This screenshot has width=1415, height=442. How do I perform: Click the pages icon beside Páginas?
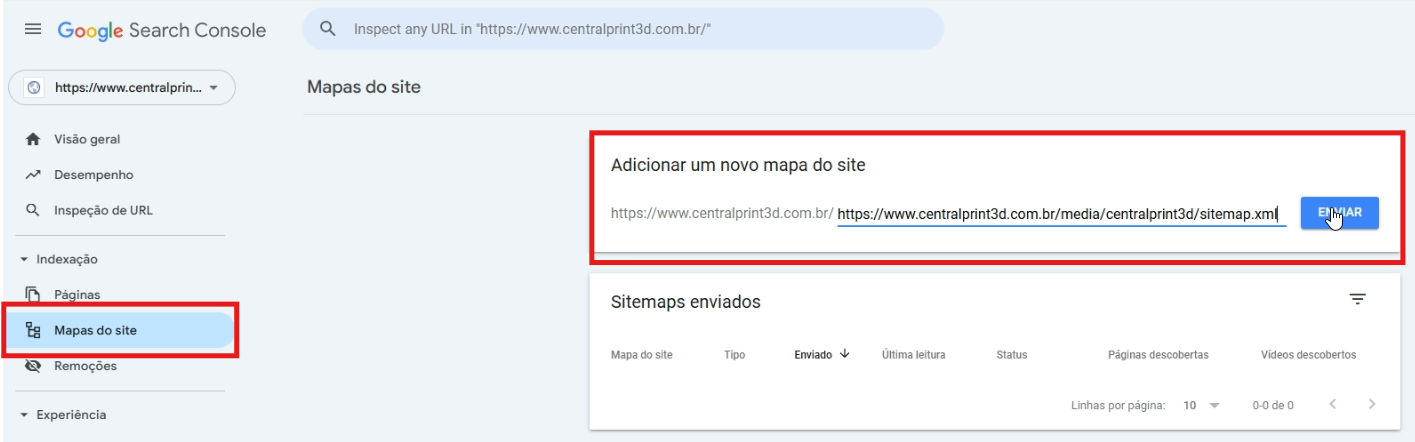(x=33, y=295)
